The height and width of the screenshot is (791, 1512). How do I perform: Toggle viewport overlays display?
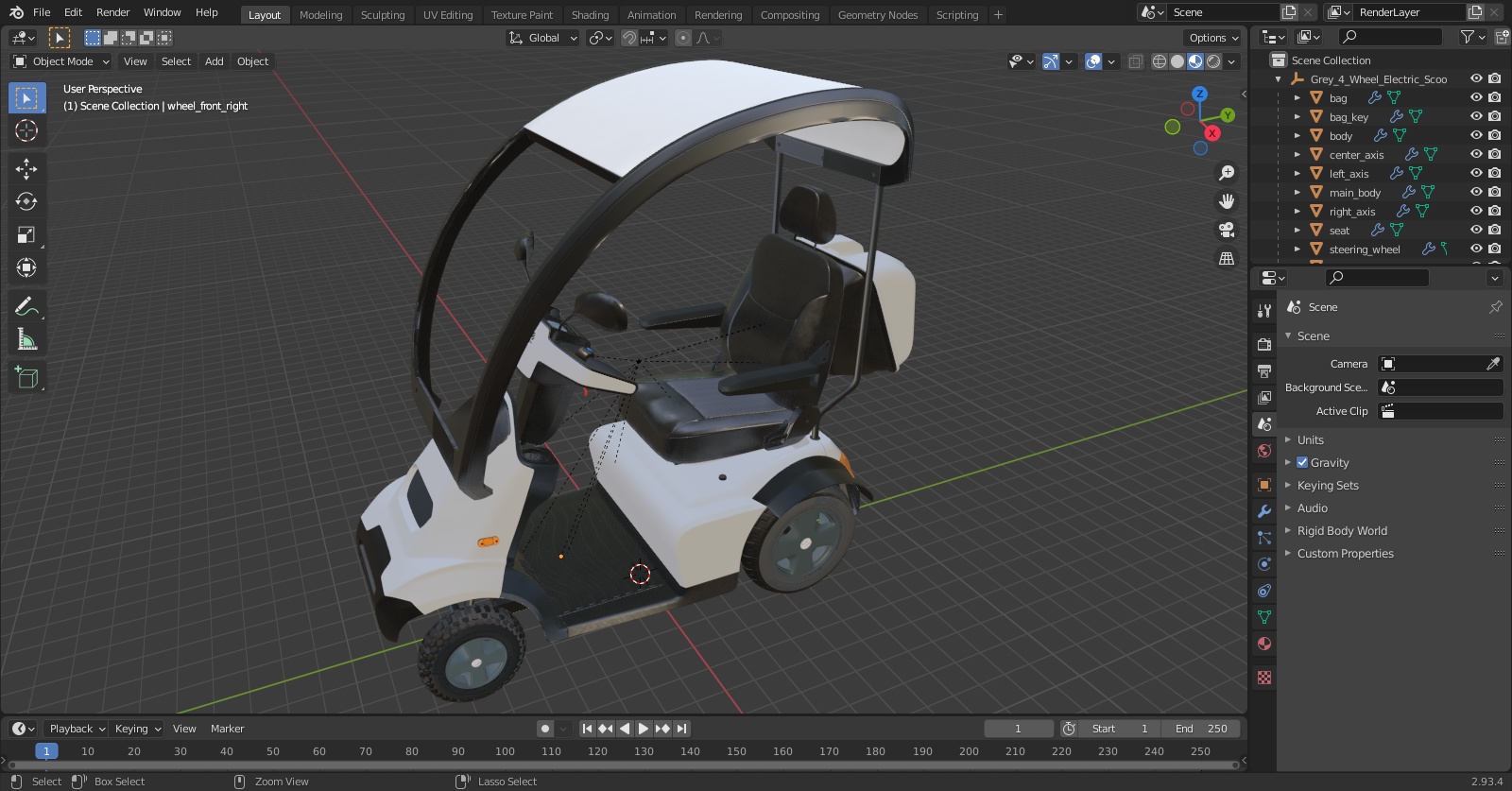1093,61
